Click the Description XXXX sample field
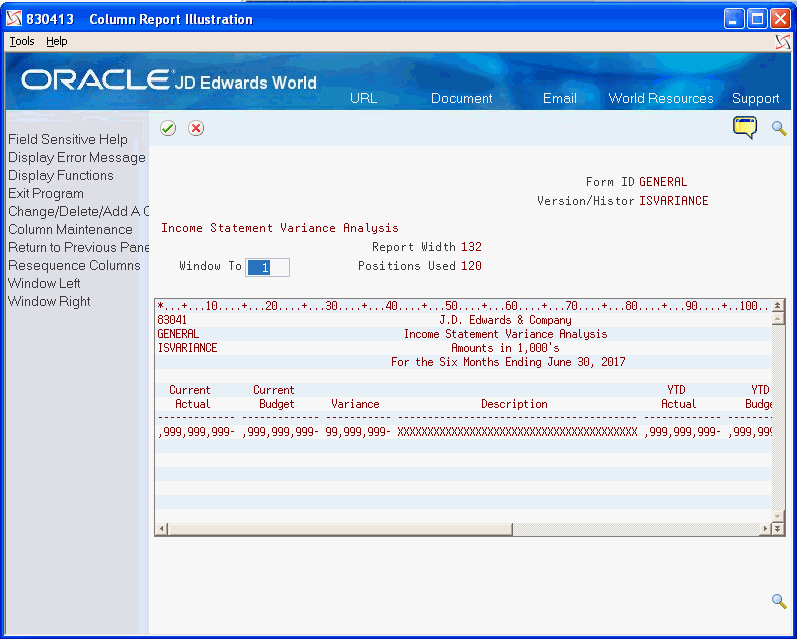The width and height of the screenshot is (797, 639). 517,432
